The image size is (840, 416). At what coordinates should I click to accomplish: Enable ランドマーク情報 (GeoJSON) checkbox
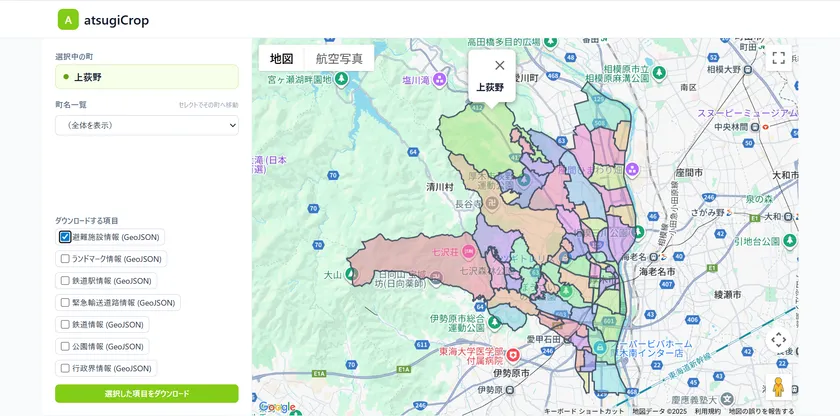tap(65, 259)
